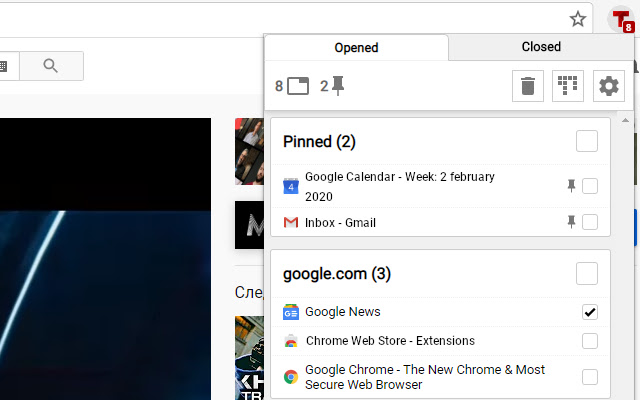Open extension settings gear icon

[609, 86]
